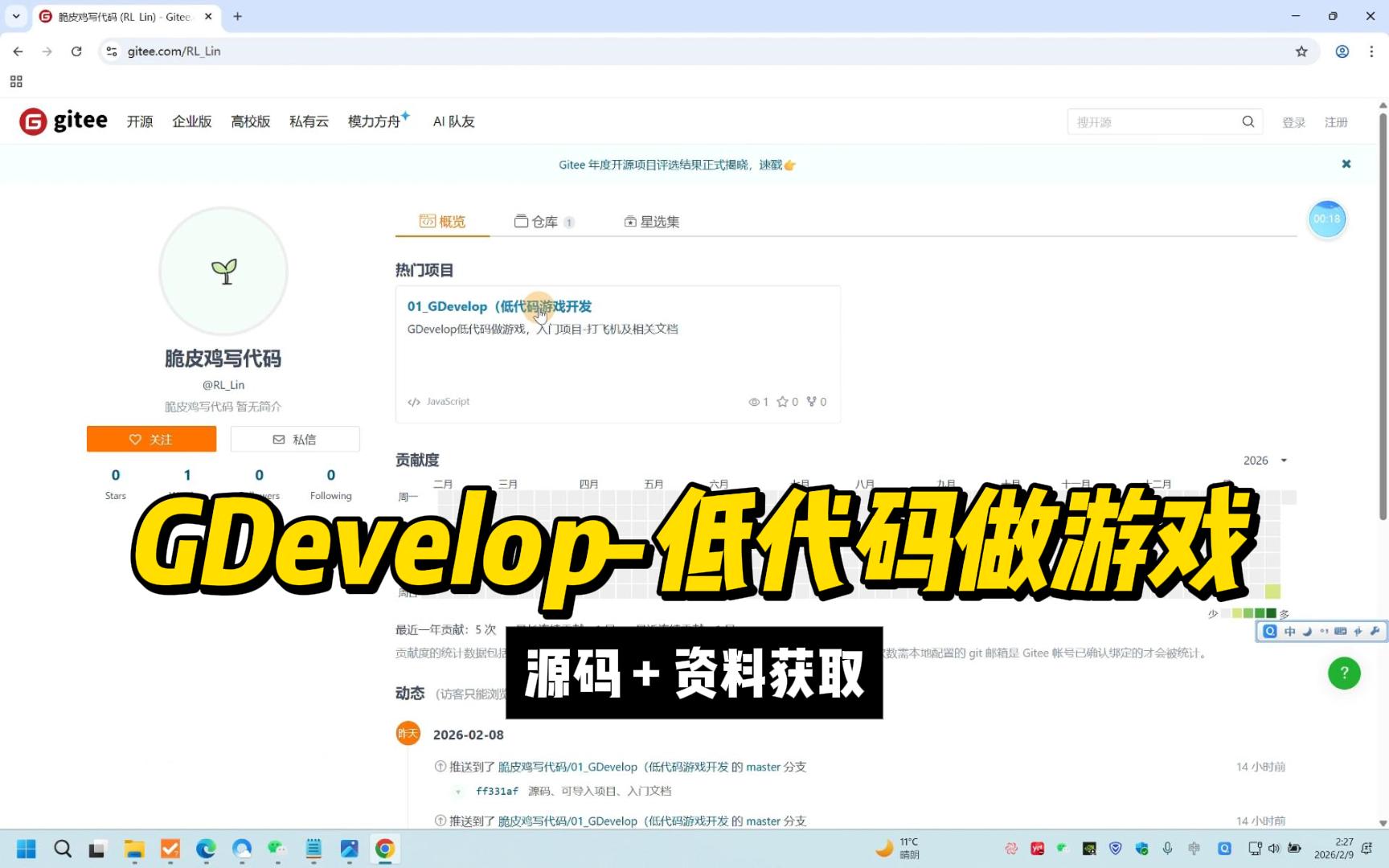Open the 企业版 menu item

point(192,121)
